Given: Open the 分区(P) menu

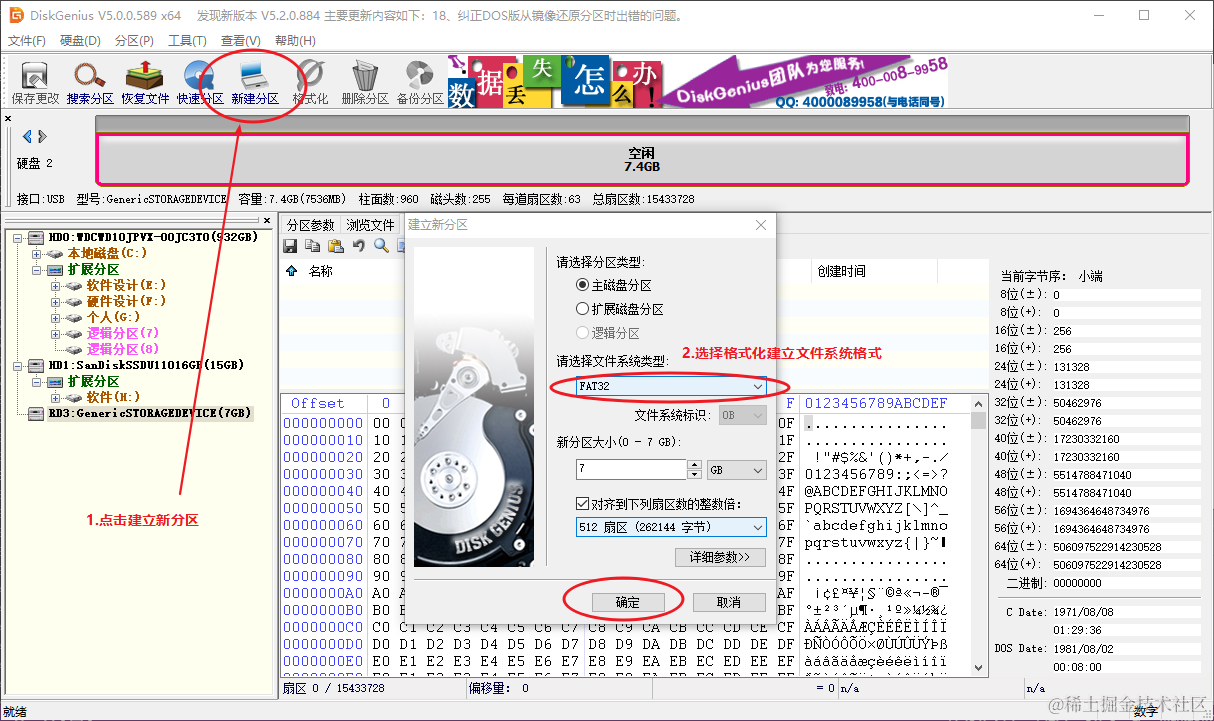Looking at the screenshot, I should [x=134, y=41].
